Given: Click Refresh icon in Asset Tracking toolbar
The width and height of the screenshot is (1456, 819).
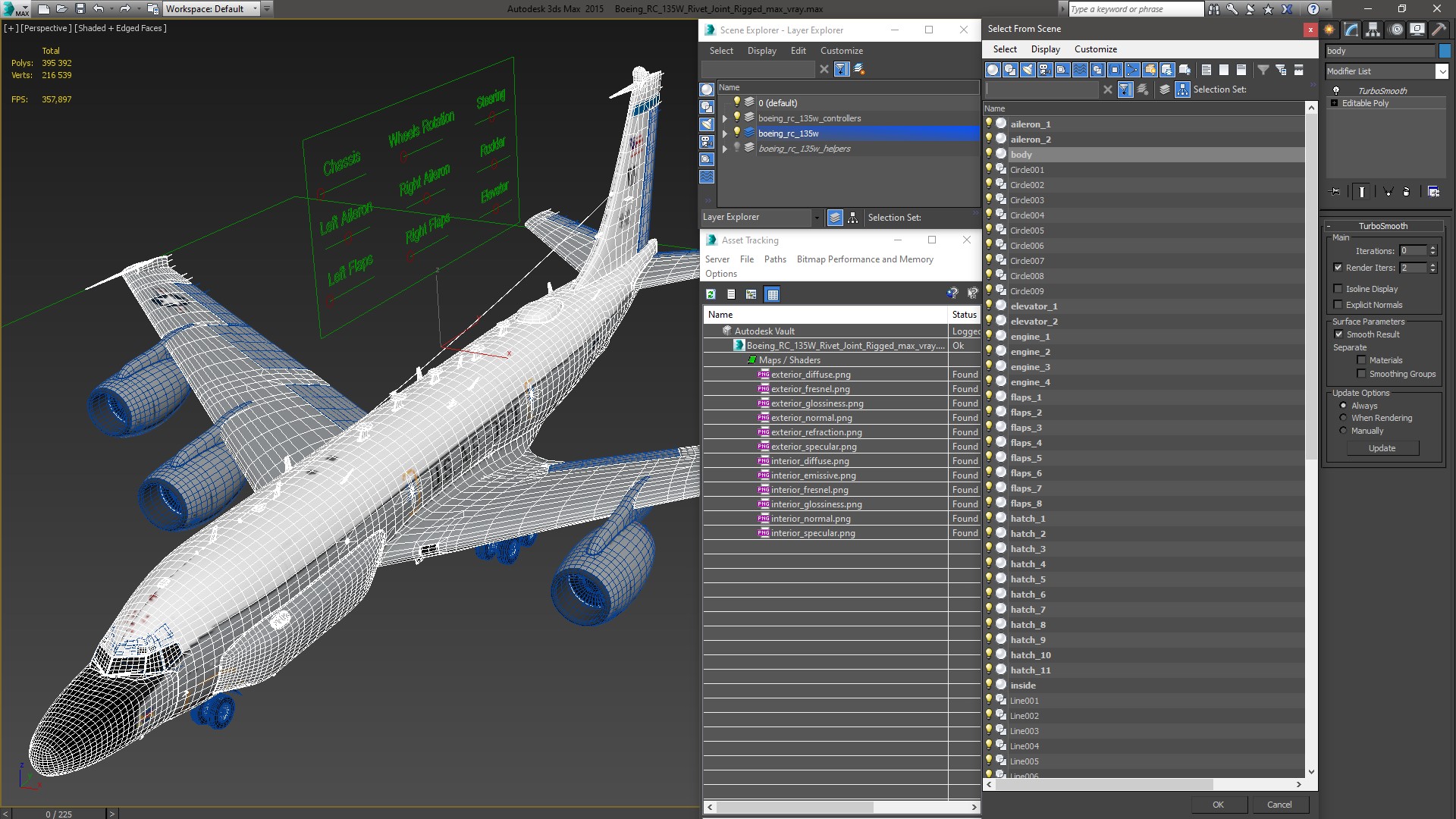Looking at the screenshot, I should click(711, 294).
